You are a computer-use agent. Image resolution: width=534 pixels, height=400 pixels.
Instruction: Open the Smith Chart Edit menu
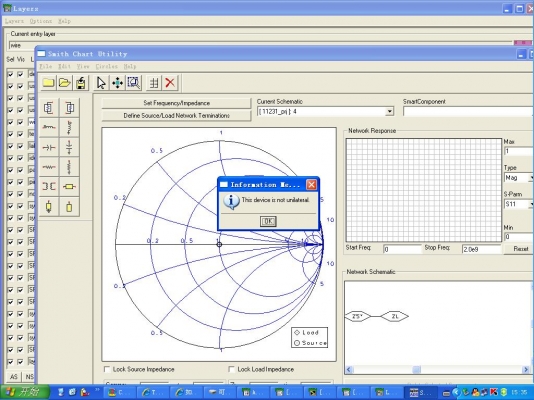(x=64, y=66)
